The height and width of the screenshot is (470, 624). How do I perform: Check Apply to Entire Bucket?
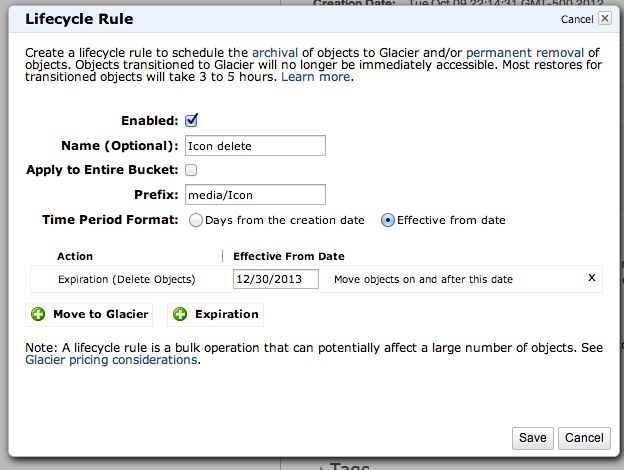pyautogui.click(x=191, y=170)
